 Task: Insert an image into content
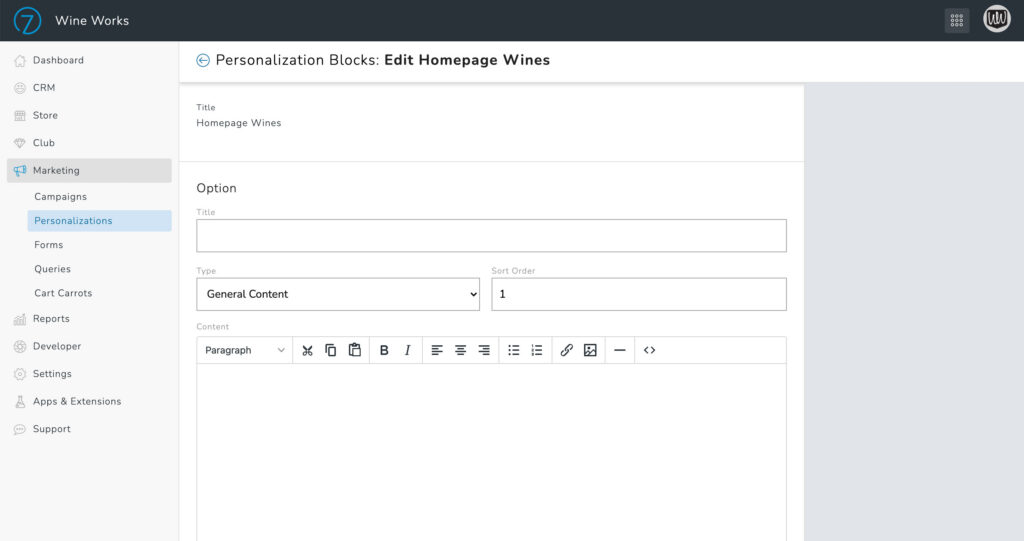point(590,350)
